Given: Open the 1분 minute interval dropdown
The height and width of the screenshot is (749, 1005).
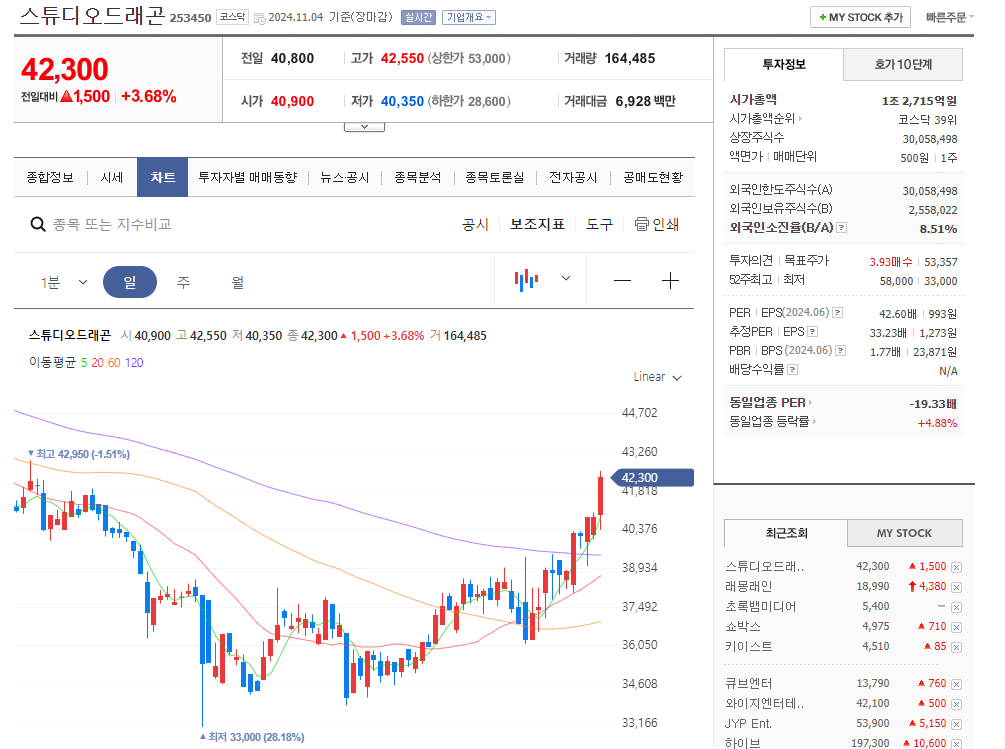Looking at the screenshot, I should (x=64, y=282).
